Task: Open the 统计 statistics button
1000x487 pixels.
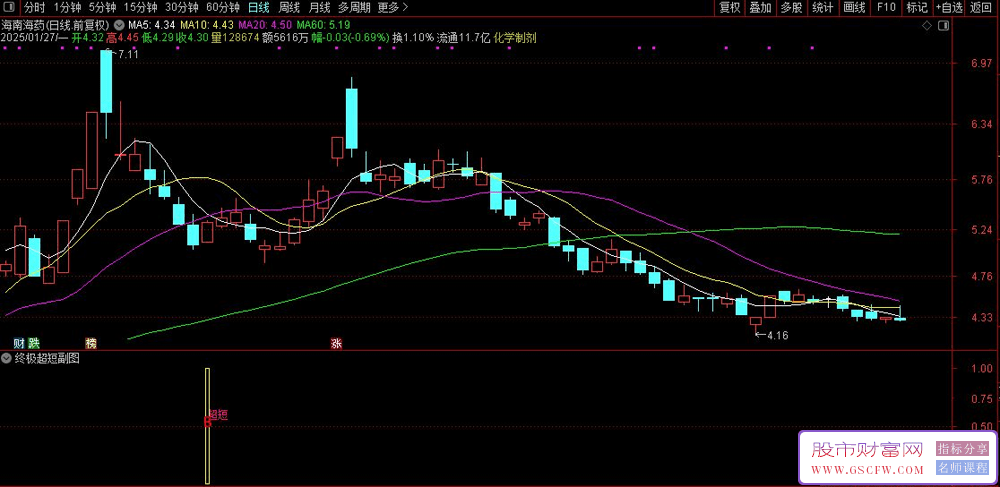Action: [823, 8]
